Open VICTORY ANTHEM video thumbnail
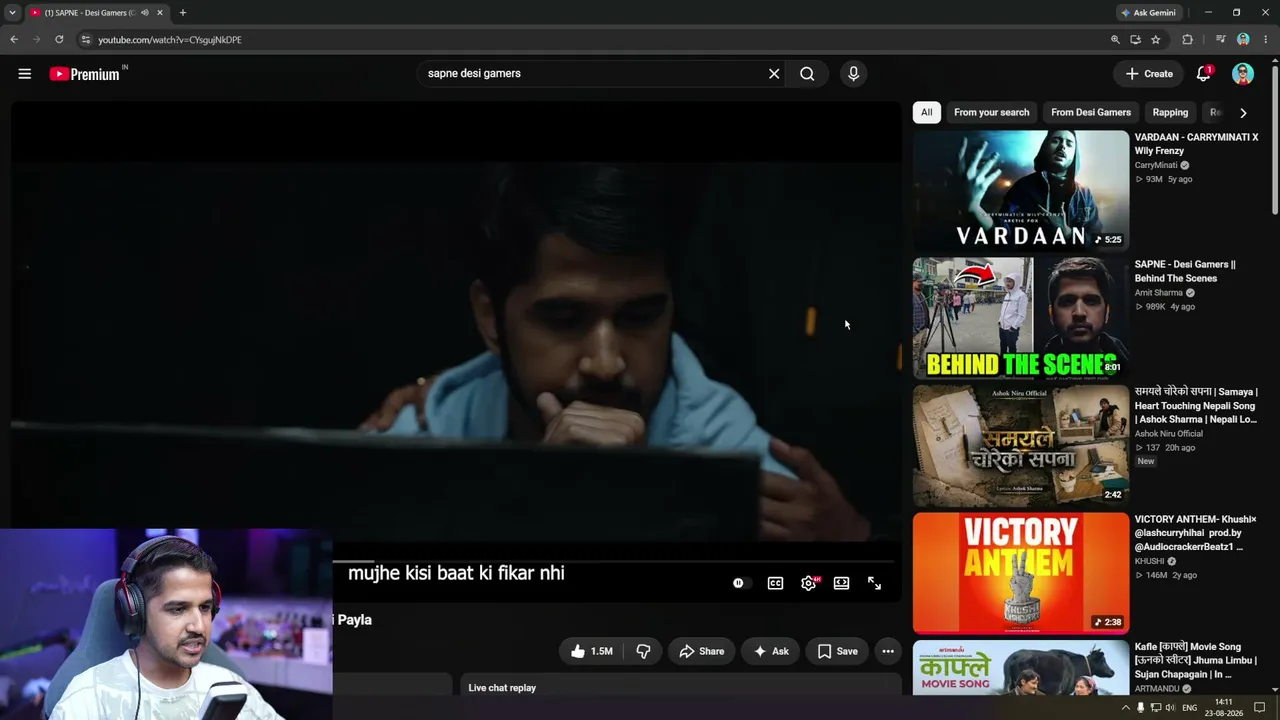This screenshot has width=1280, height=720. pyautogui.click(x=1020, y=573)
